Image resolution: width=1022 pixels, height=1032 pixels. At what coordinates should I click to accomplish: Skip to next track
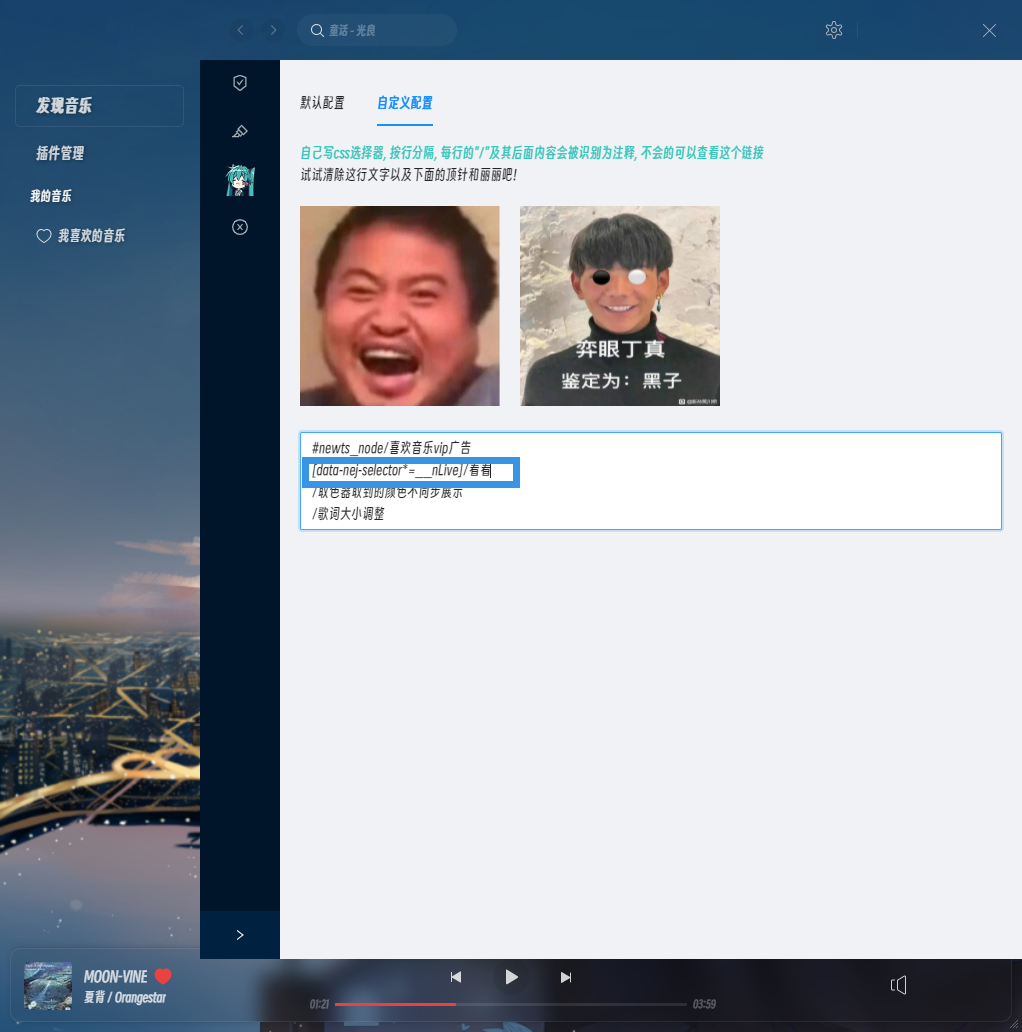point(566,977)
